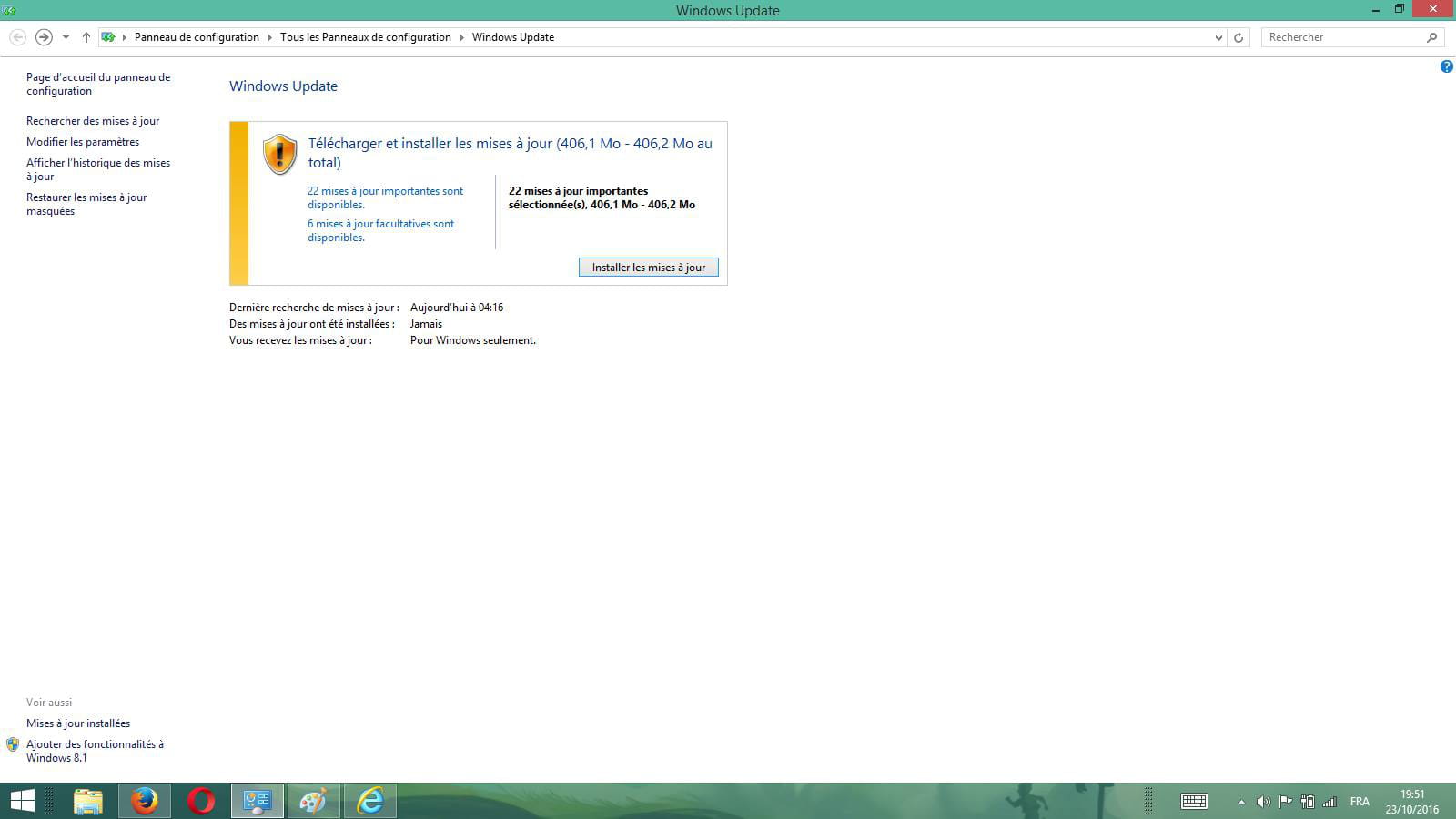
Task: Open Mises à jour installées link
Action: tap(78, 723)
